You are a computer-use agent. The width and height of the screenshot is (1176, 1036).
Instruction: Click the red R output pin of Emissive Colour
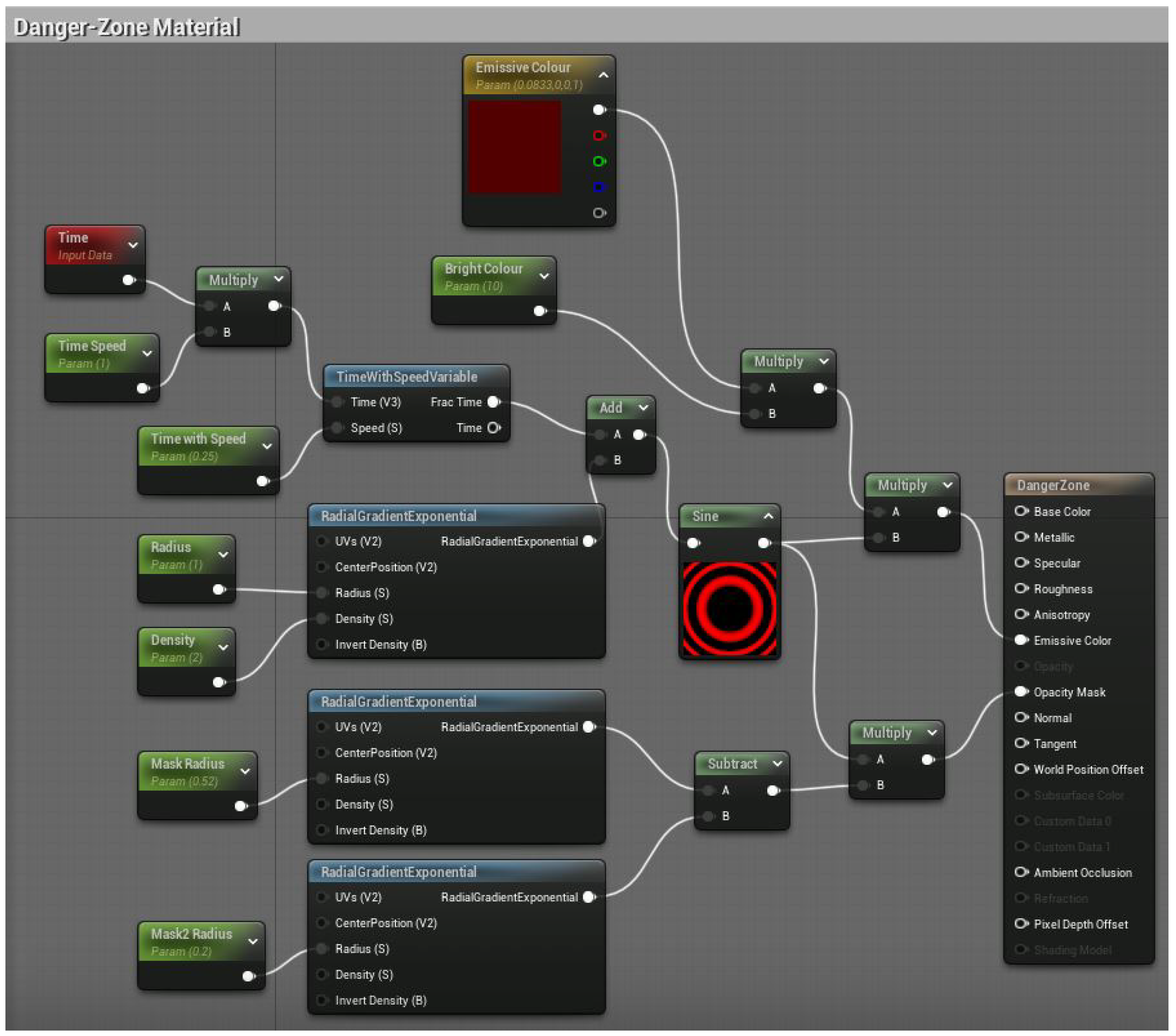[599, 135]
